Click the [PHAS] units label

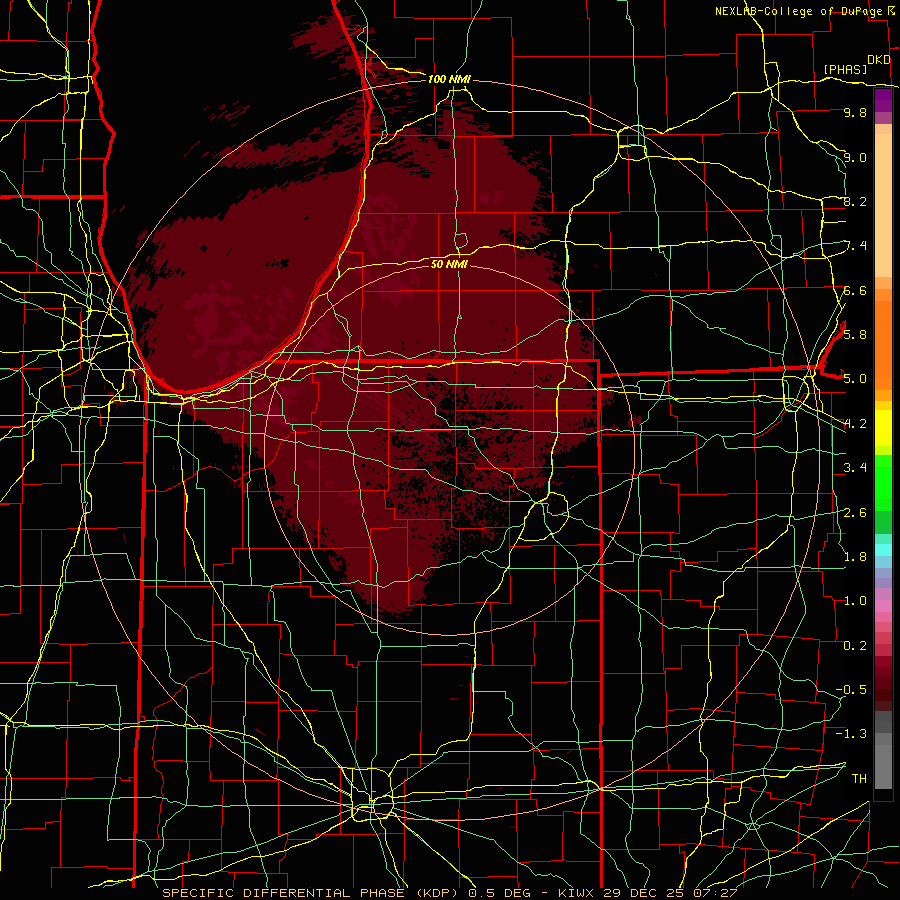point(845,69)
